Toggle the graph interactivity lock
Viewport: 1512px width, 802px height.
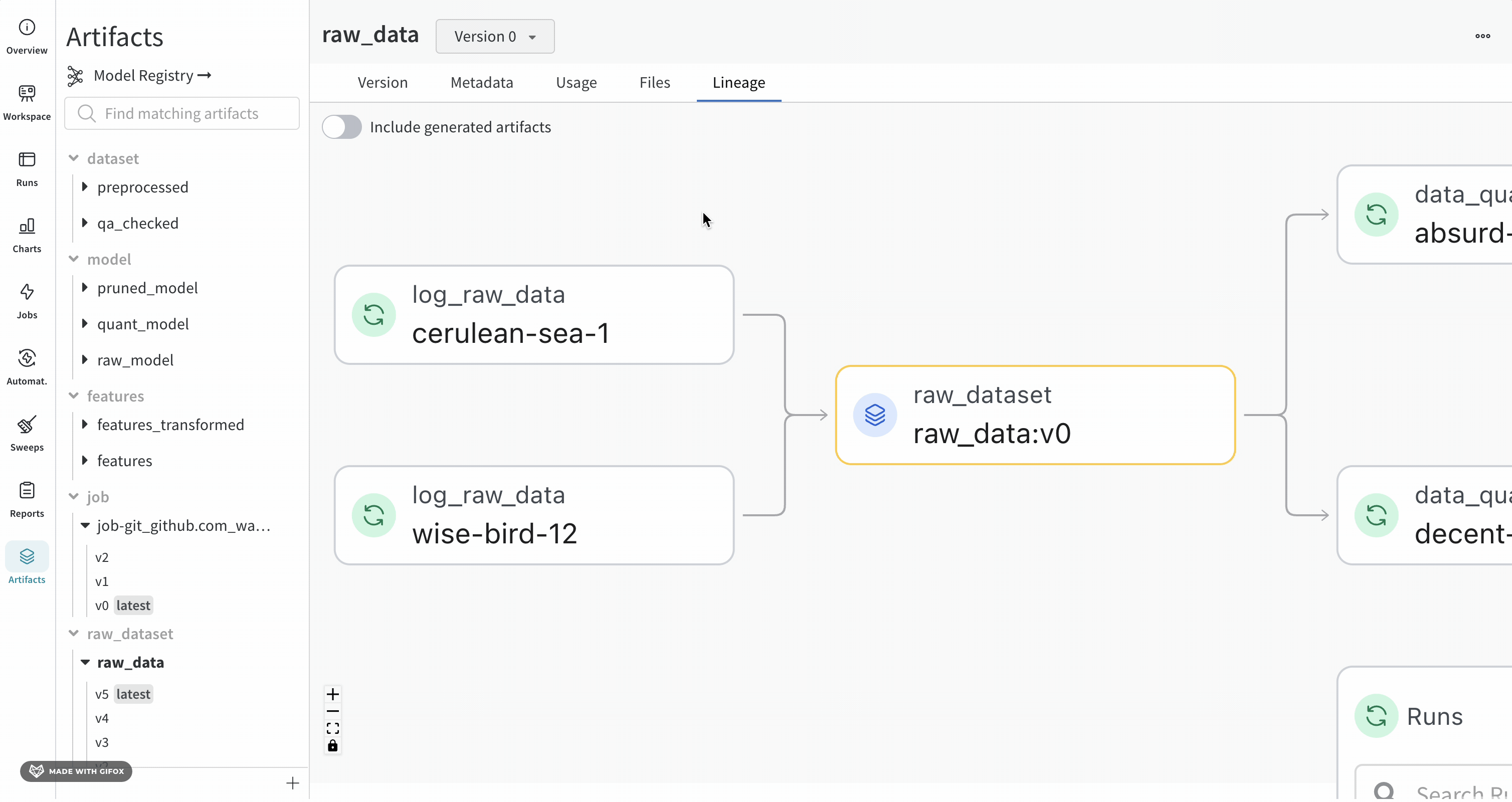coord(333,746)
